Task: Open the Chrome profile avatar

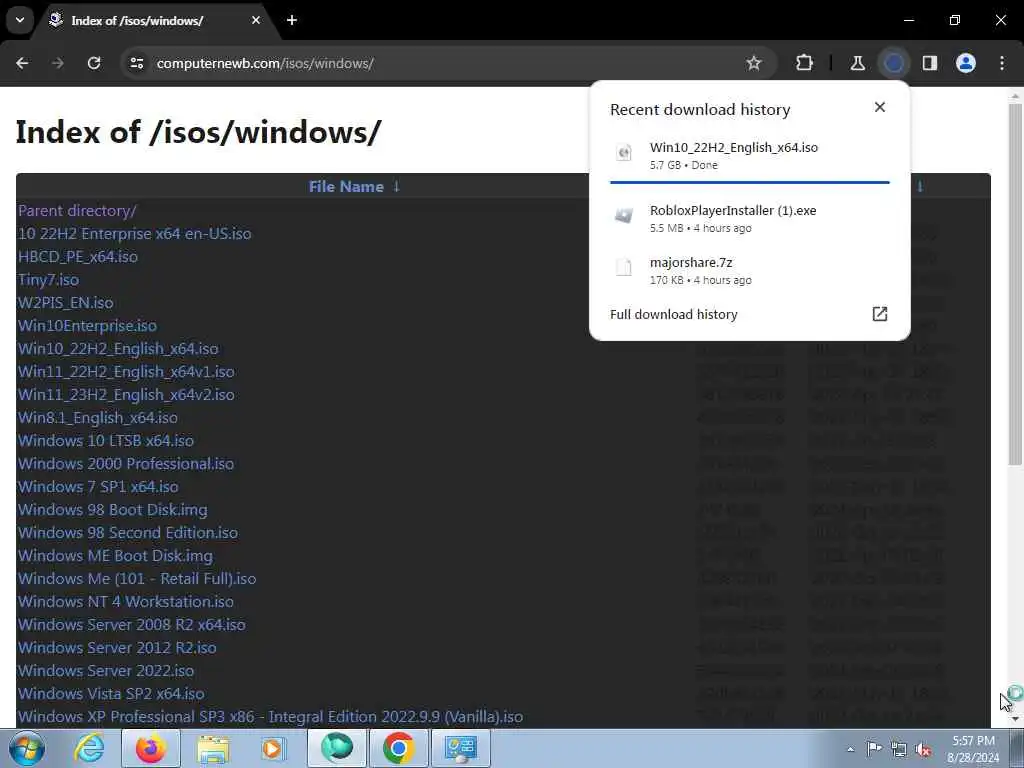Action: pos(966,63)
